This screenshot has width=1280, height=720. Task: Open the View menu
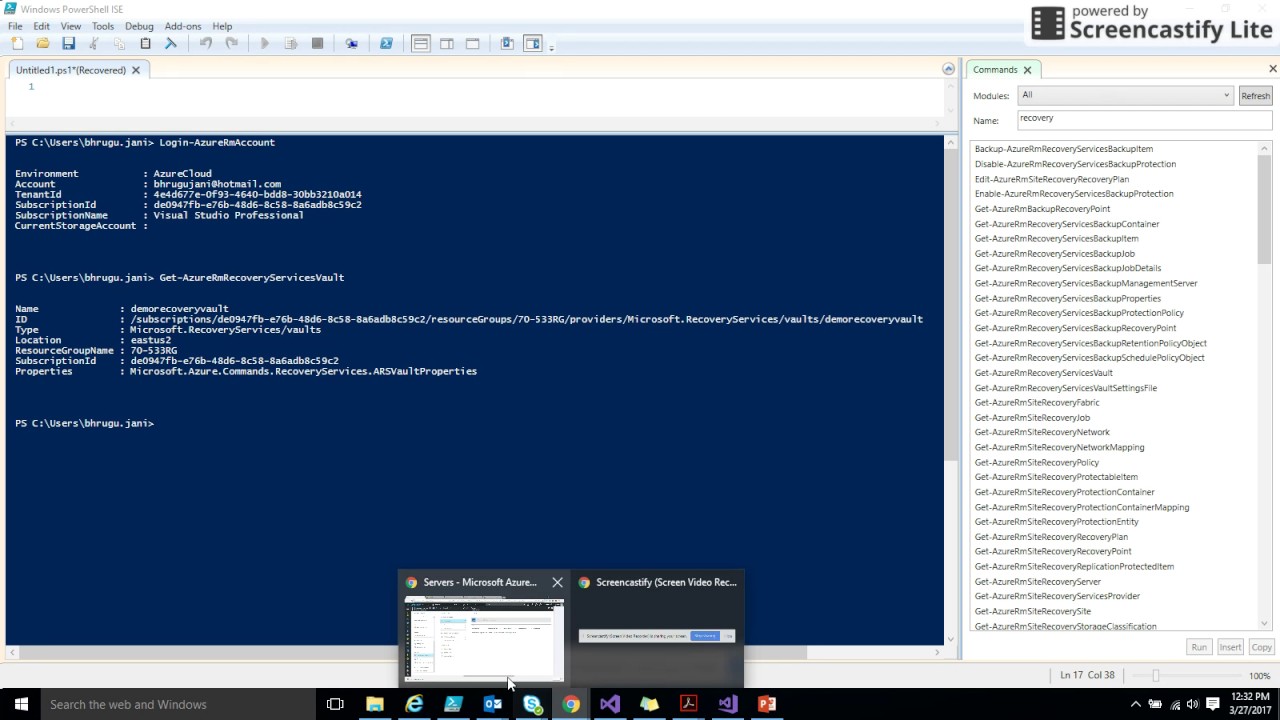tap(71, 26)
